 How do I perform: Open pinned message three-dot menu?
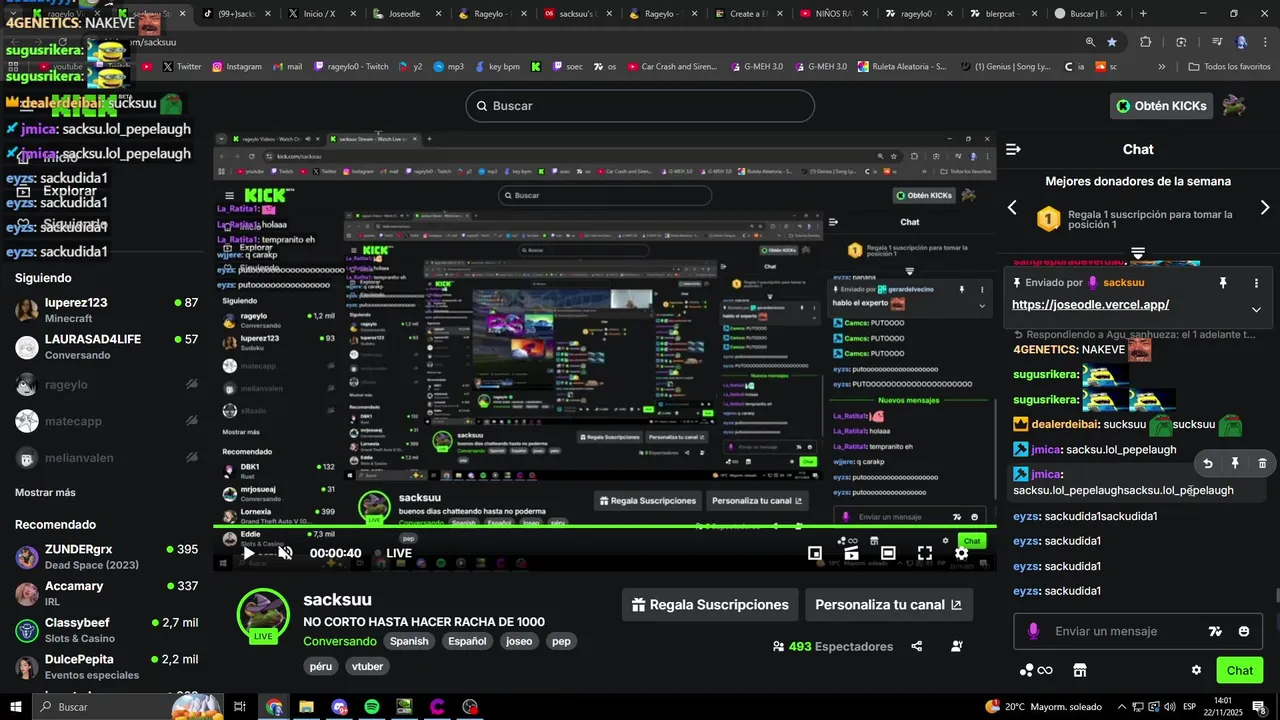1257,283
